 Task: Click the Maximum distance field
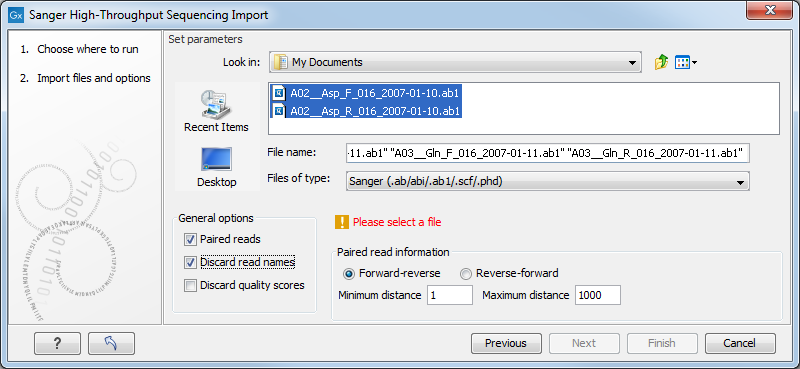597,295
